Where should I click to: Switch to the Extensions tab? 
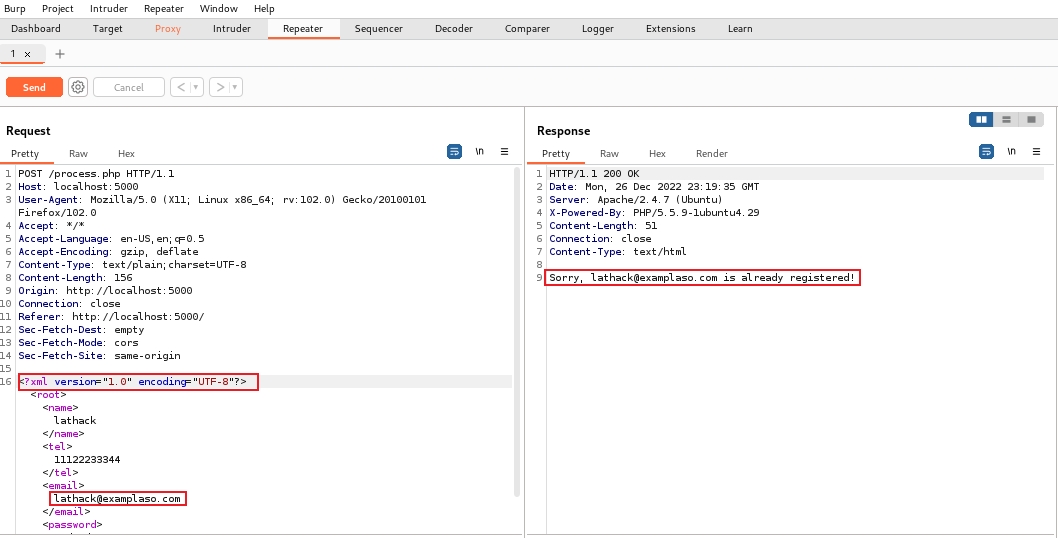(x=671, y=29)
